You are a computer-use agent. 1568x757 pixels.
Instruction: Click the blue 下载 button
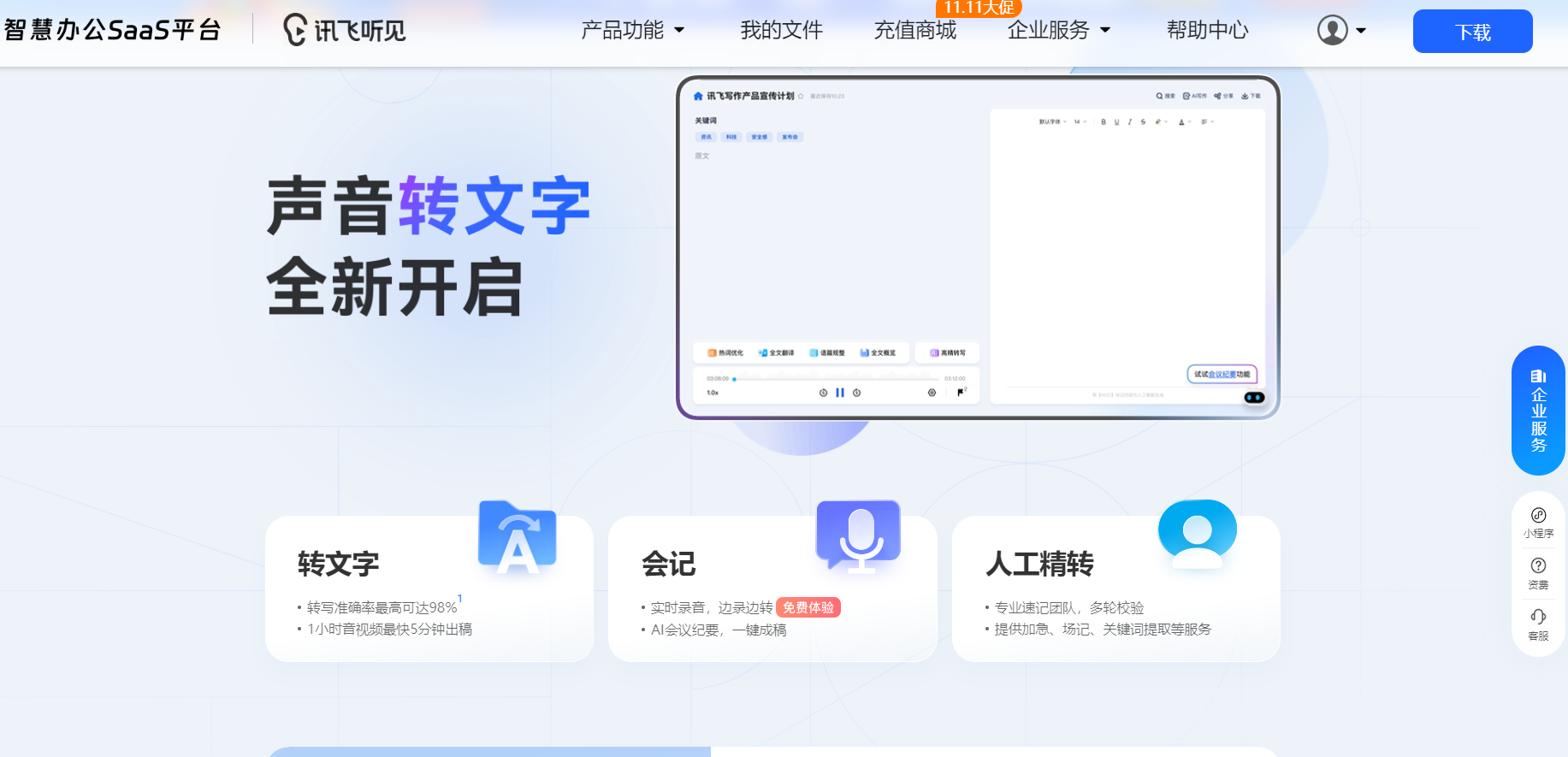coord(1472,31)
